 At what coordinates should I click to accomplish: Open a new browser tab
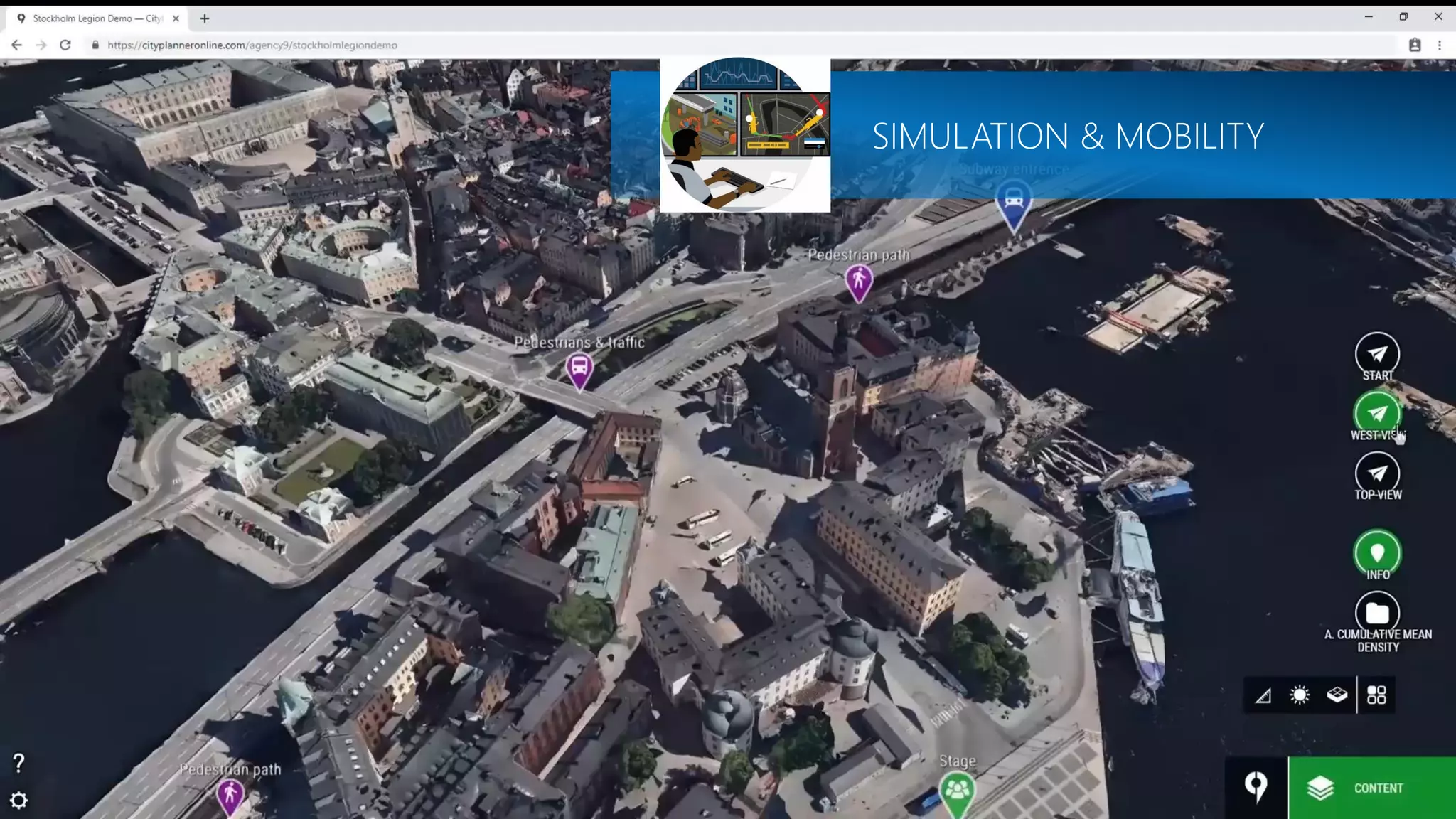(x=205, y=18)
